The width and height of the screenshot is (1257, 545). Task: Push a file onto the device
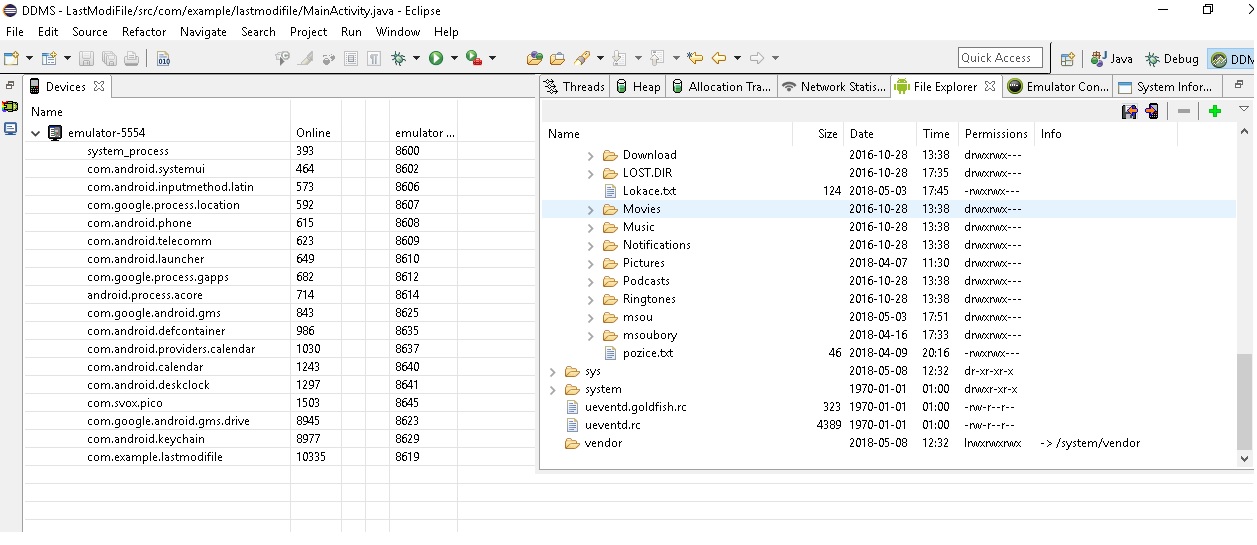(1152, 111)
